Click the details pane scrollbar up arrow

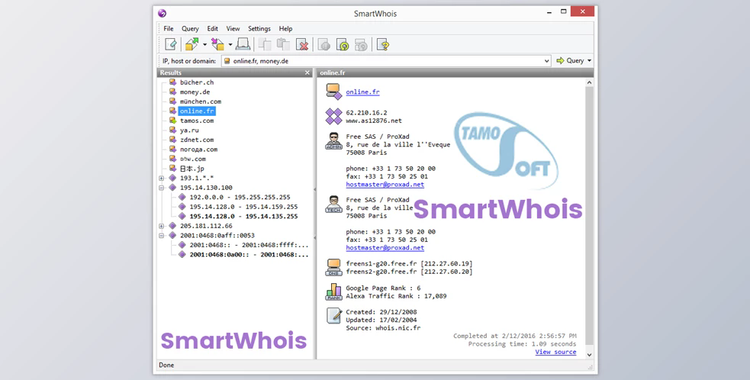[589, 83]
